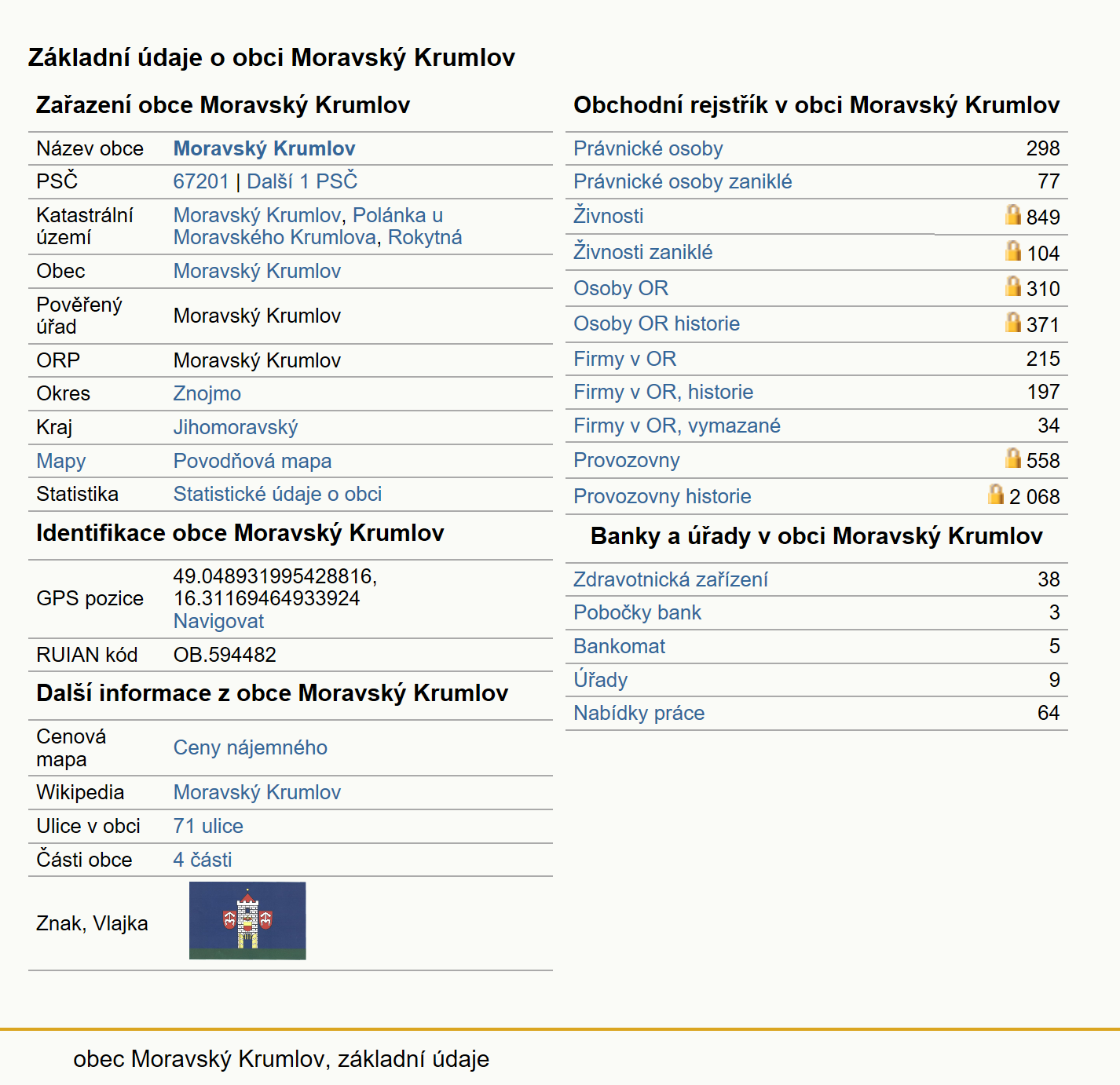
Task: Select the Jihomoravský region link
Action: [236, 427]
